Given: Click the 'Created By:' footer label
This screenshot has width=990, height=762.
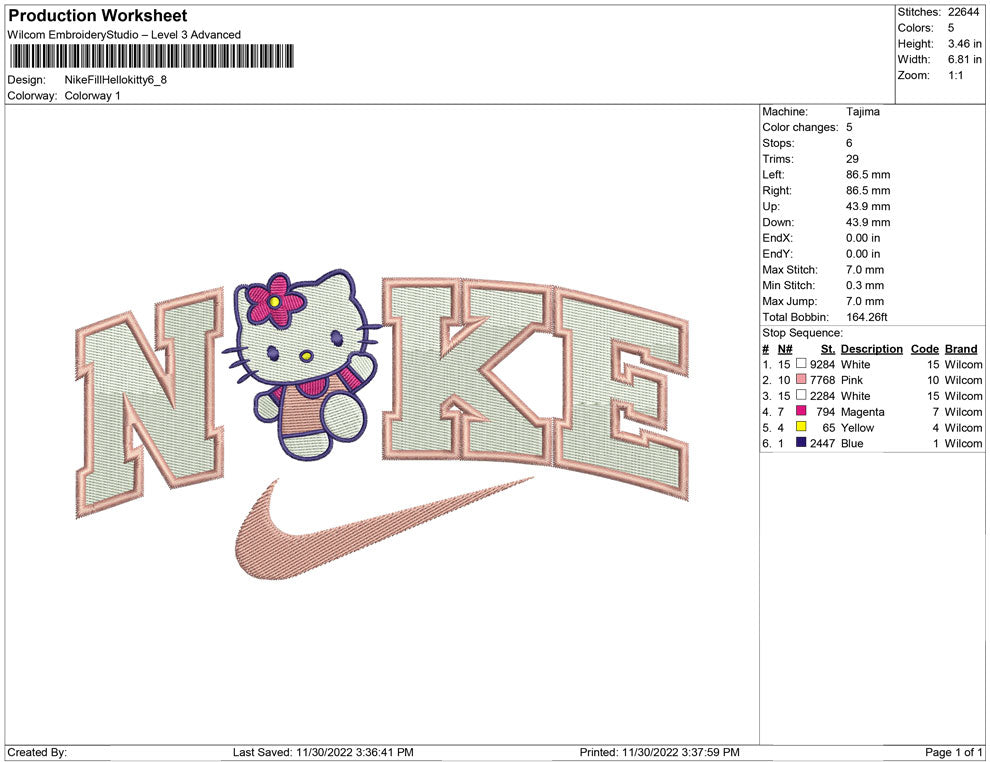Looking at the screenshot, I should 37,752.
